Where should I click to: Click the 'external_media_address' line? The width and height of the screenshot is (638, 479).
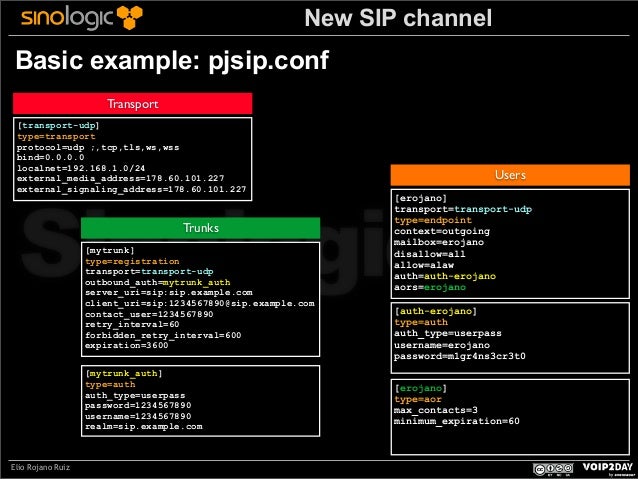point(120,178)
